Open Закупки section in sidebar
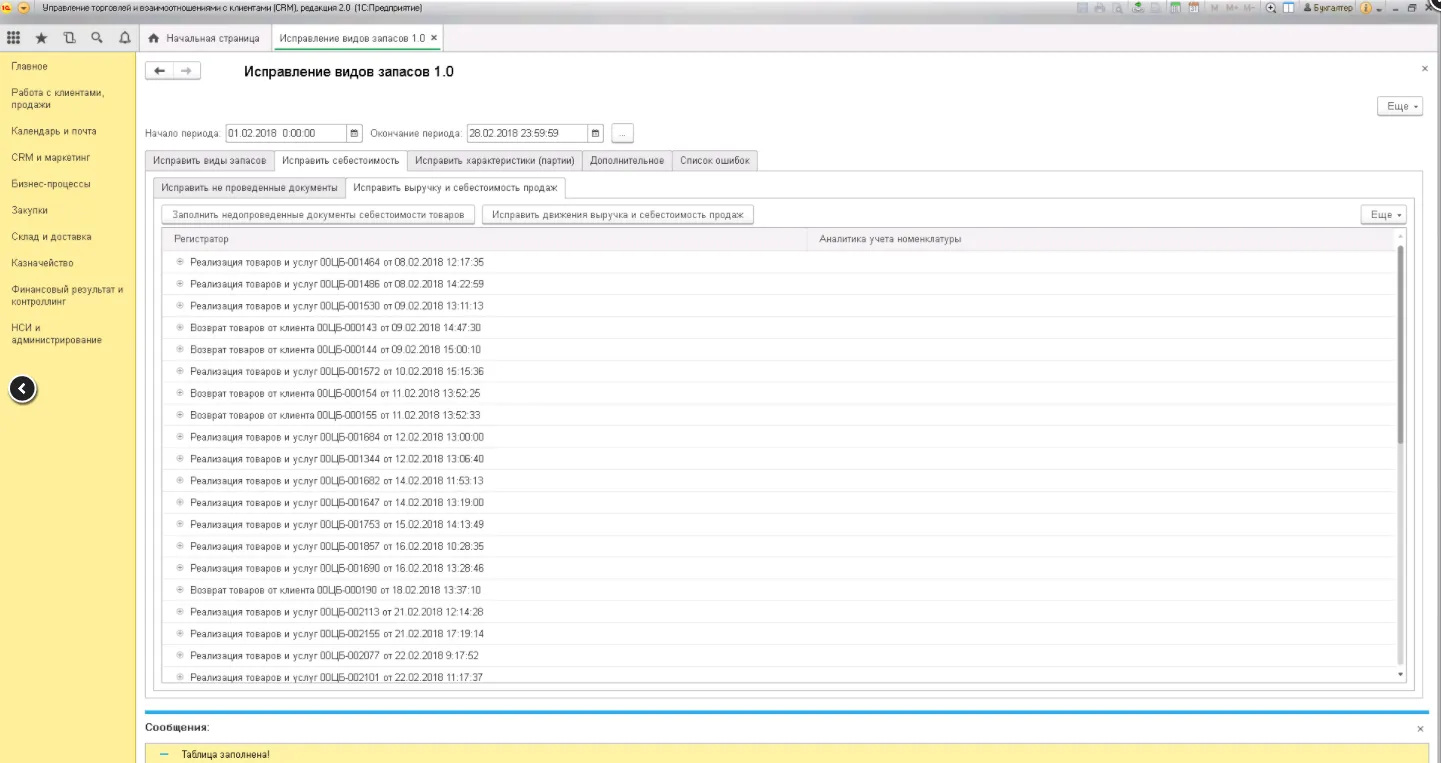 pyautogui.click(x=30, y=211)
